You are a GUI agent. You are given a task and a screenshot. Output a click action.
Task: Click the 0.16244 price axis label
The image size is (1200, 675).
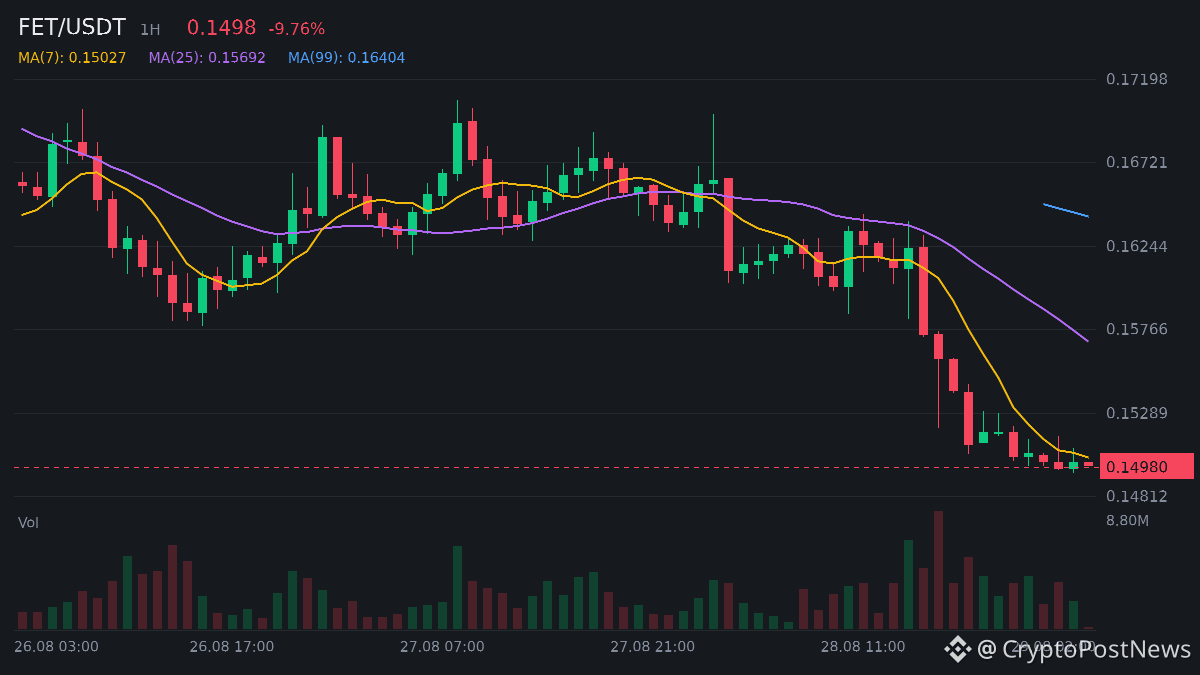1137,246
